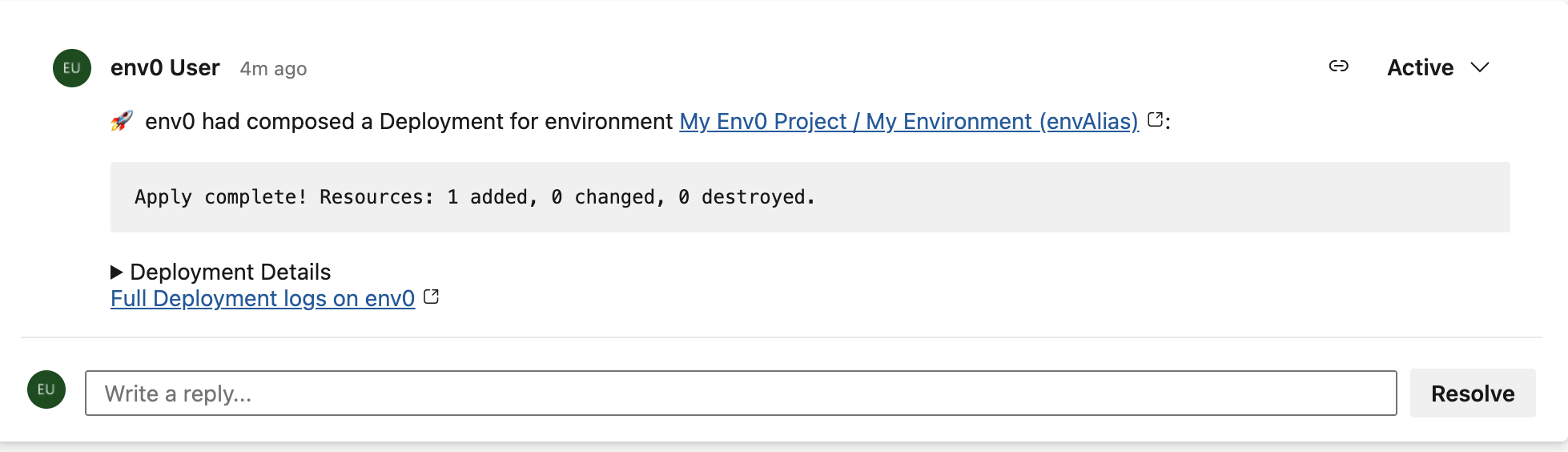
Task: Click the EU avatar next to reply box
Action: pos(46,389)
